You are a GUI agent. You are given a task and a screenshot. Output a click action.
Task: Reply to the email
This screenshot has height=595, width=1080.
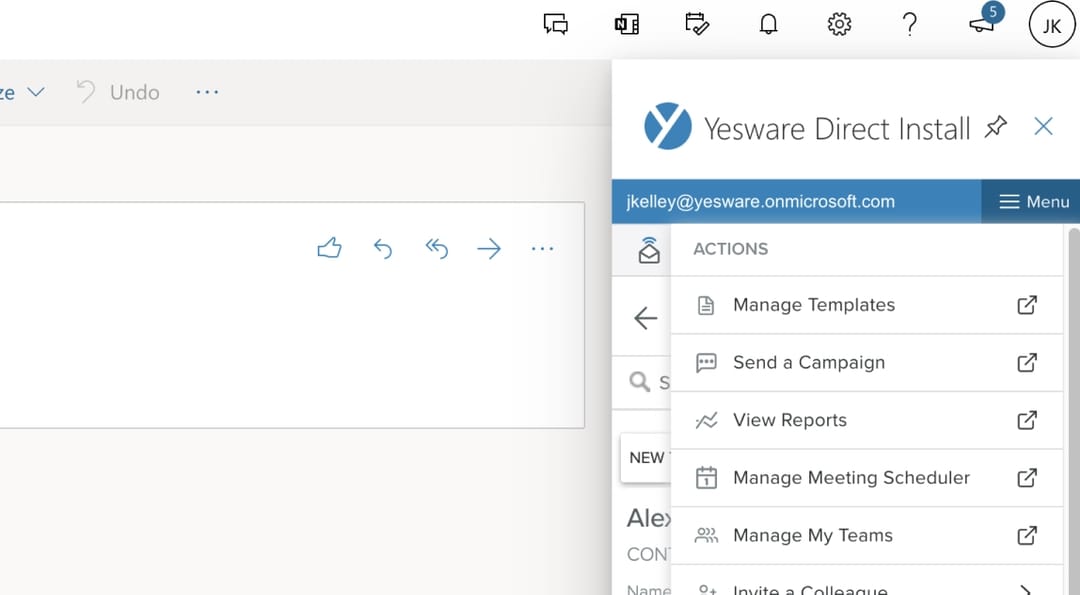[x=383, y=248]
